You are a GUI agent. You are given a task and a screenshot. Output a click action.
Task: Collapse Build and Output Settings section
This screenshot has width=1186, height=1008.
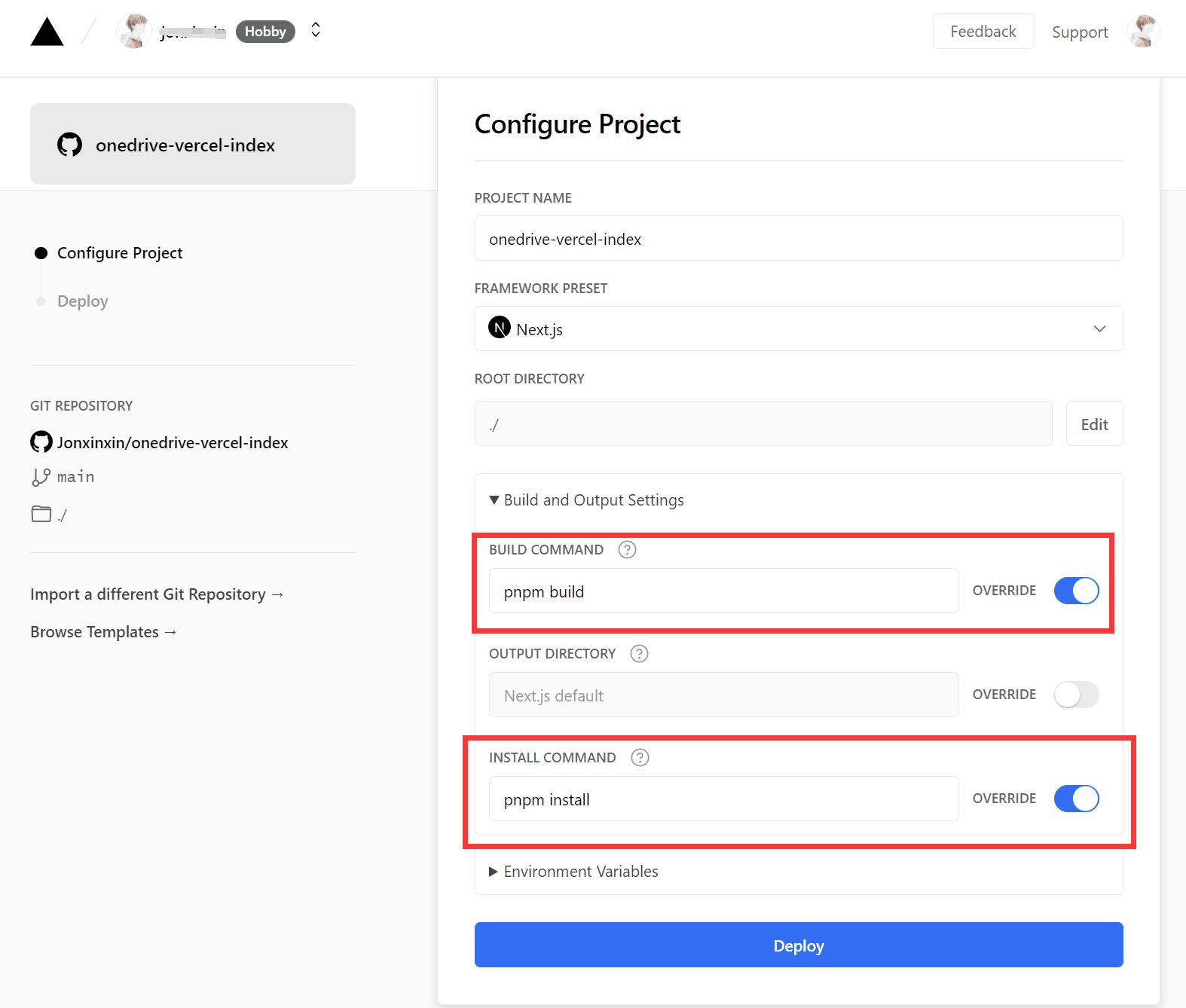(586, 500)
